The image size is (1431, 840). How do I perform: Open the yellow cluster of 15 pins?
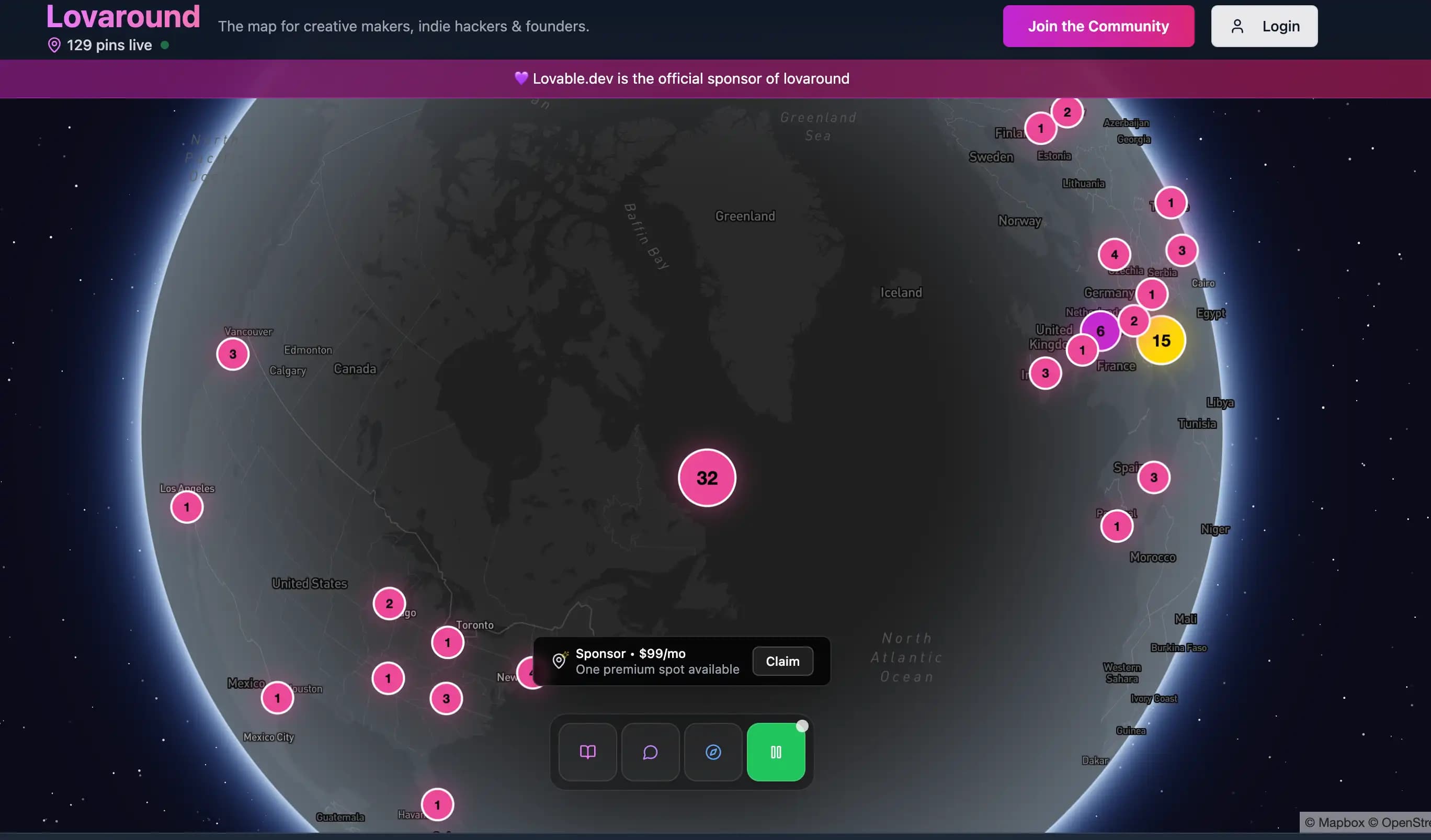click(x=1161, y=340)
